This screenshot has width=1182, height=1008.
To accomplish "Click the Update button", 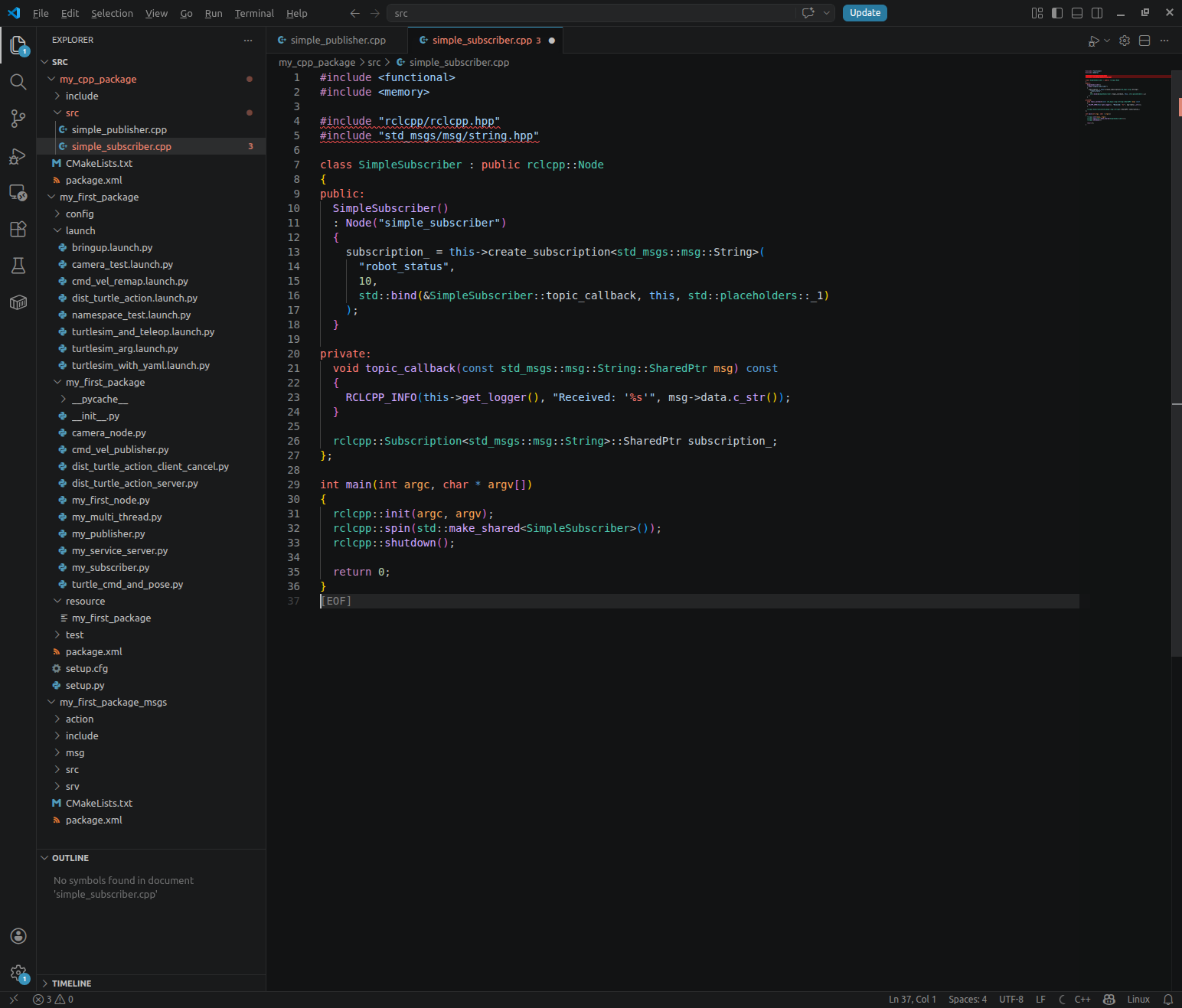I will [x=865, y=13].
